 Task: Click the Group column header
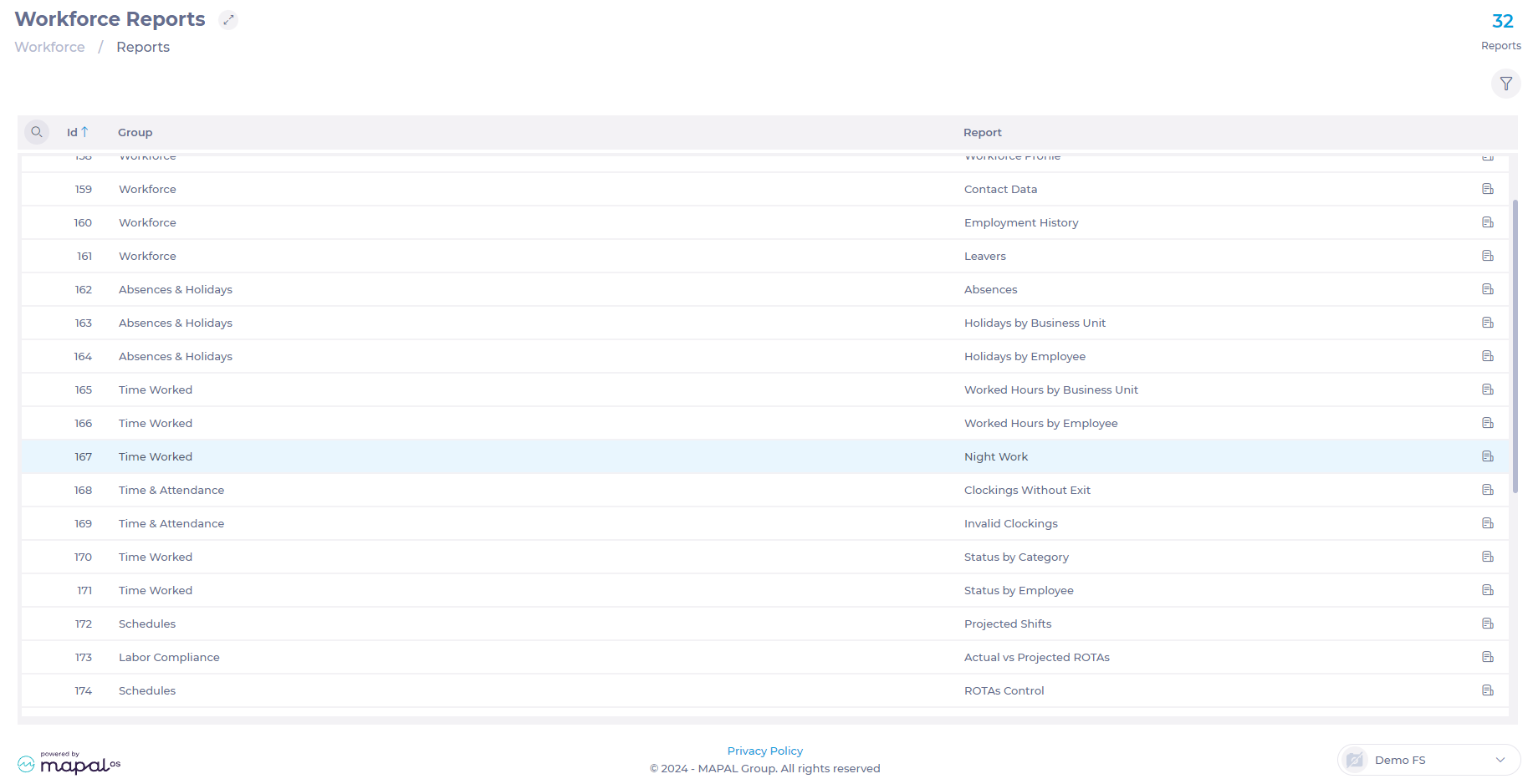coord(135,132)
